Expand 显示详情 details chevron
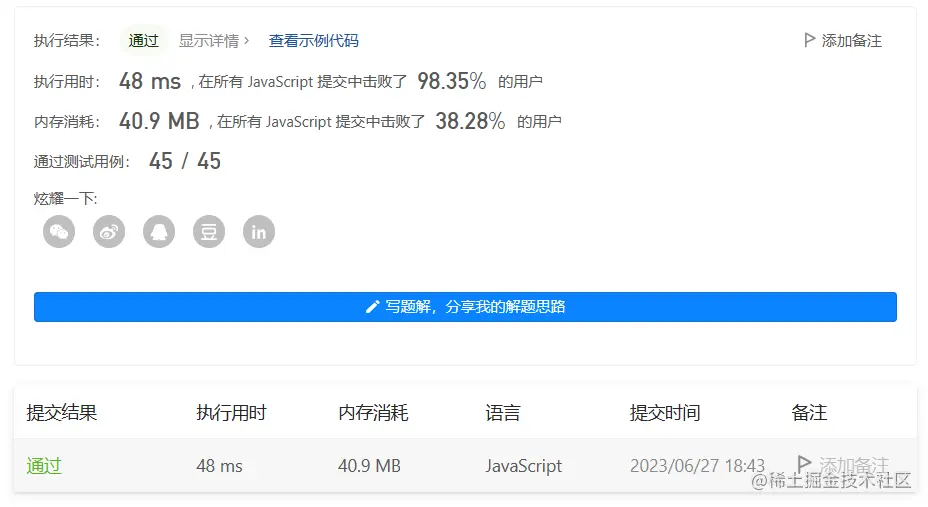The image size is (928, 507). click(246, 40)
